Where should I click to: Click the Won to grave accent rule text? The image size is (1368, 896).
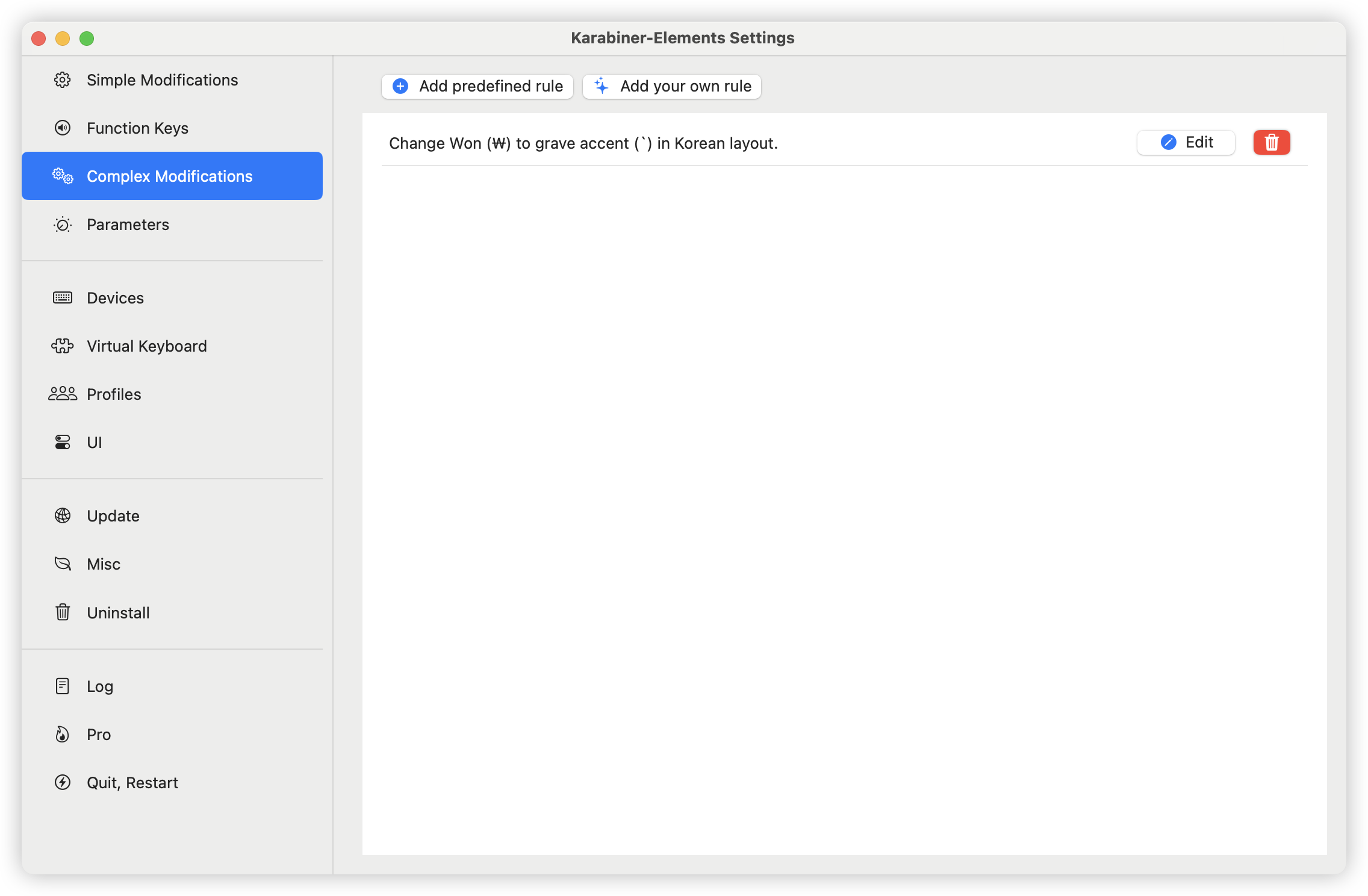click(x=583, y=143)
